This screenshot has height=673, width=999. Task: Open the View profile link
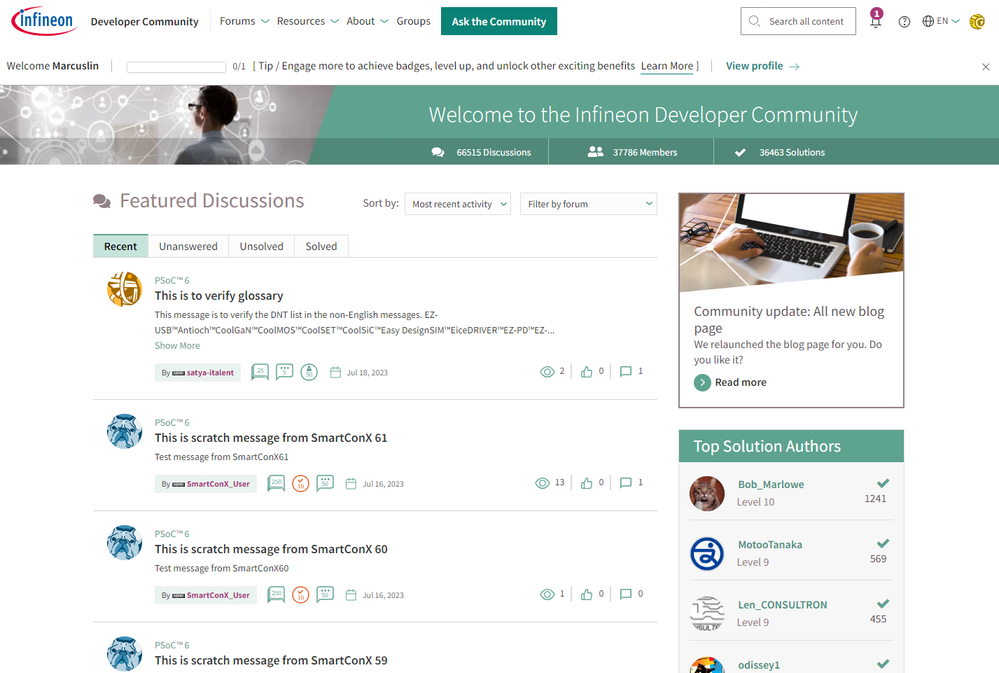[754, 66]
